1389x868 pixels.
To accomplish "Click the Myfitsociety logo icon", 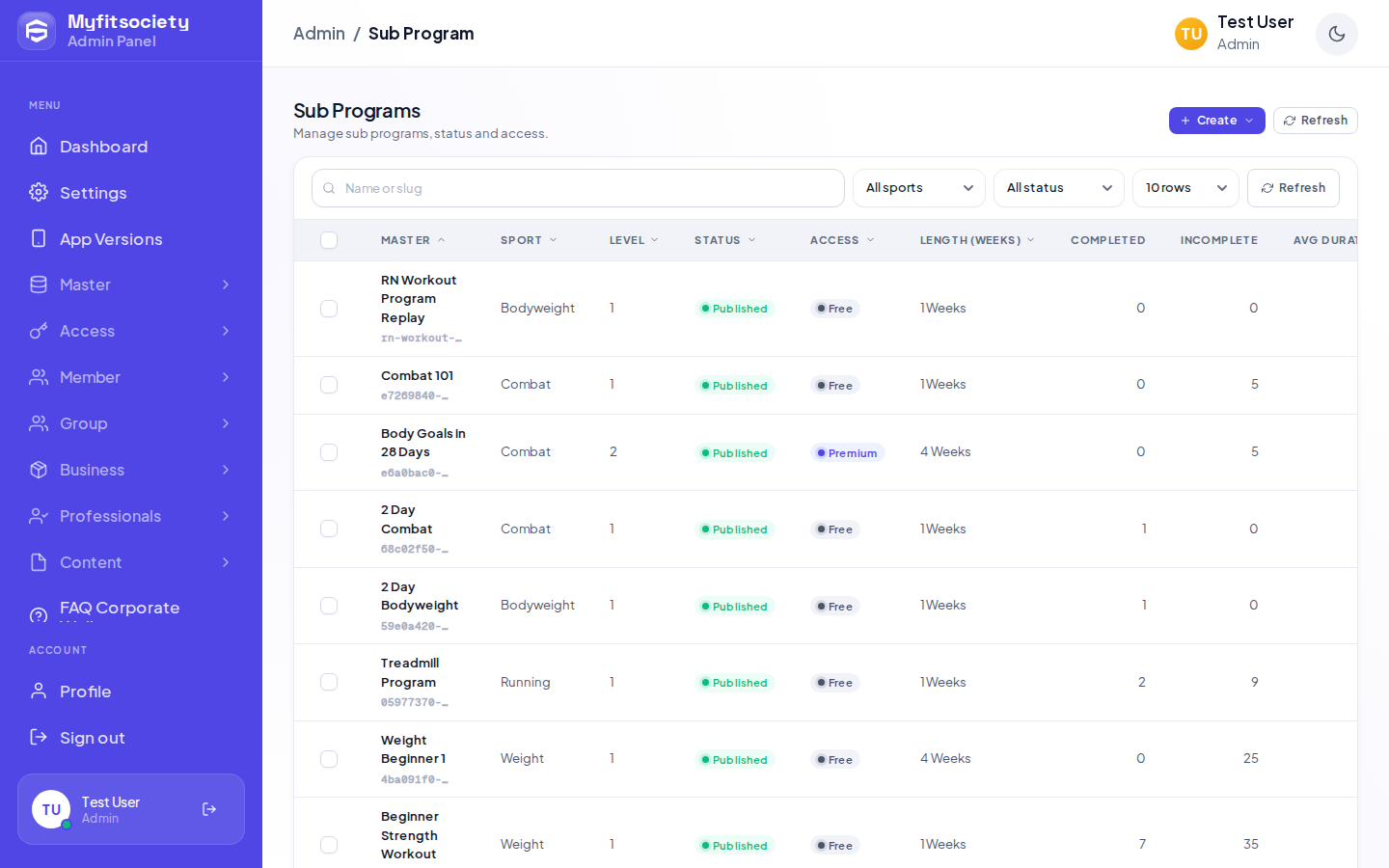I will pyautogui.click(x=37, y=31).
